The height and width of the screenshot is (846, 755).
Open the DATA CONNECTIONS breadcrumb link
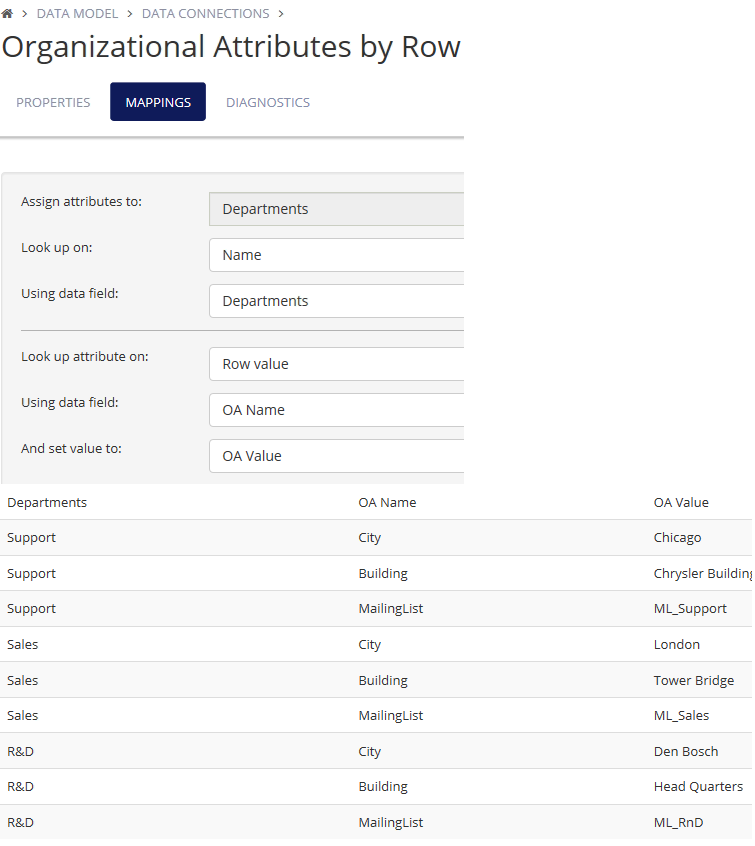pyautogui.click(x=205, y=13)
